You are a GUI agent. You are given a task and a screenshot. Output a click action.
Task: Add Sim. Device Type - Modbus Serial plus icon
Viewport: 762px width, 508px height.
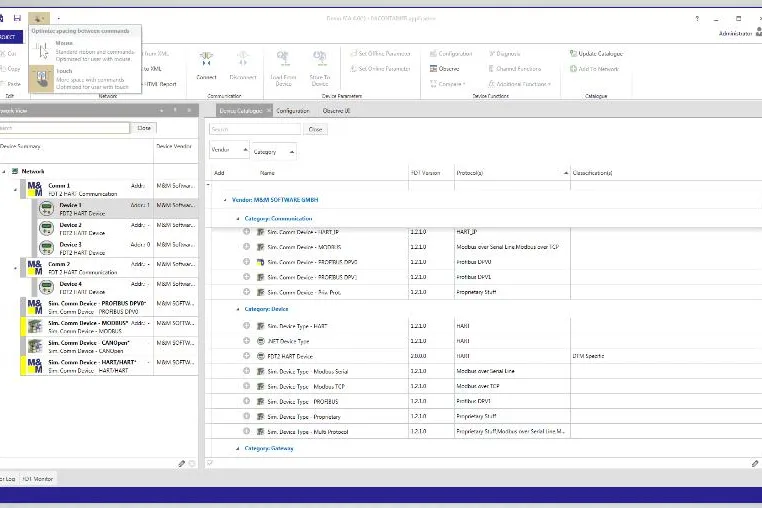tap(246, 371)
